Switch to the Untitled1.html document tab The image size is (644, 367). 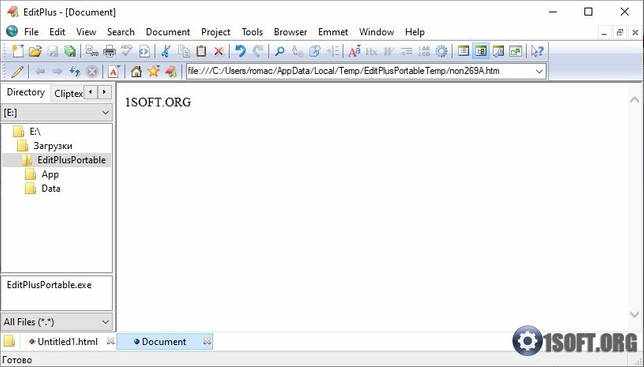click(x=67, y=342)
